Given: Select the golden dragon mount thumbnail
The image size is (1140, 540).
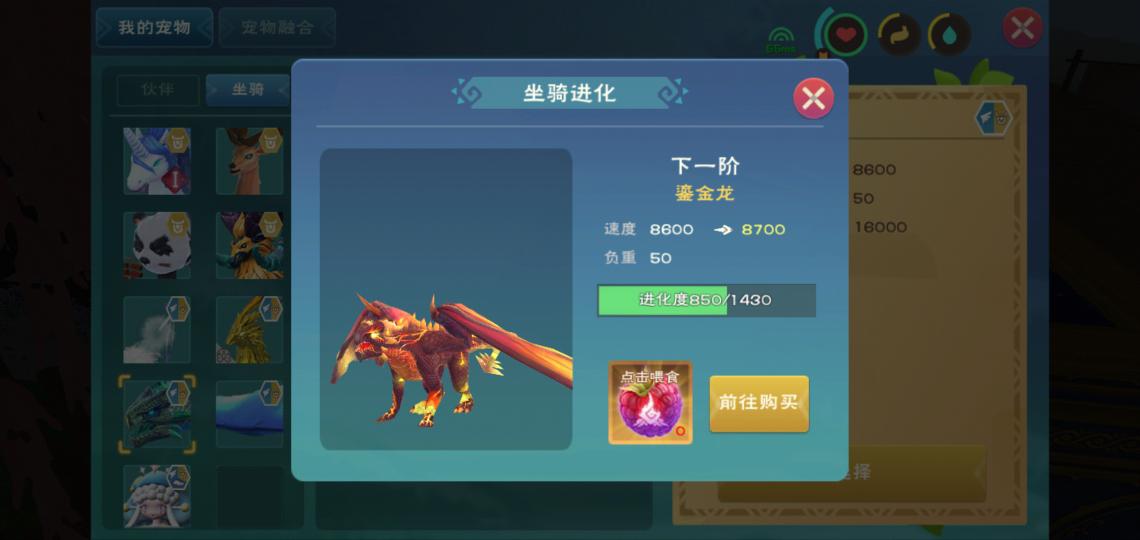Looking at the screenshot, I should pyautogui.click(x=249, y=330).
